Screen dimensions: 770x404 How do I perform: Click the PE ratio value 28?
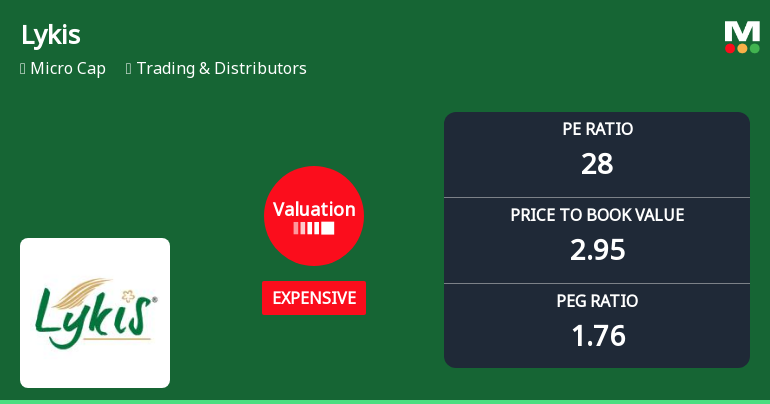pos(597,164)
